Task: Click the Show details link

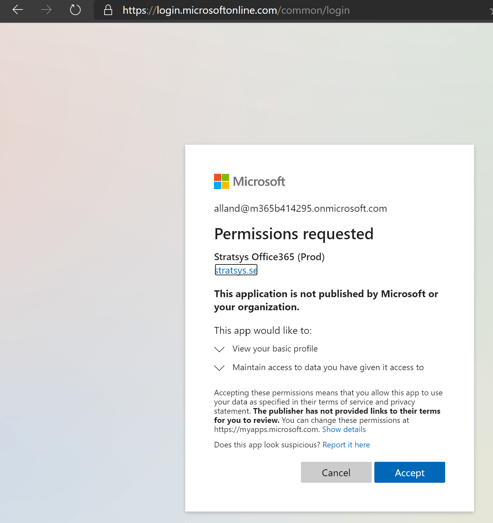Action: point(344,429)
